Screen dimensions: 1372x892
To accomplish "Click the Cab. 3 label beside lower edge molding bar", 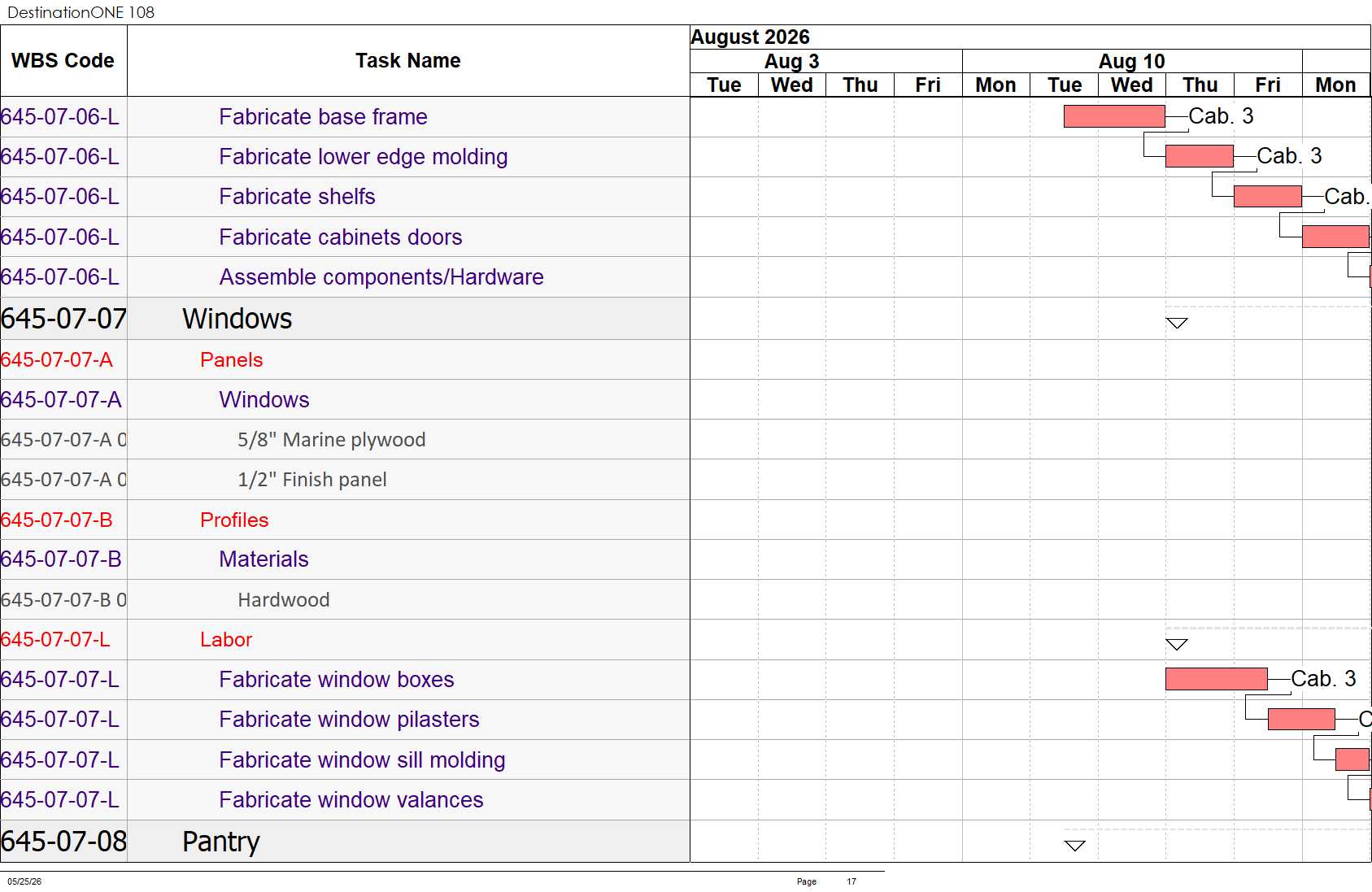I will [1289, 156].
